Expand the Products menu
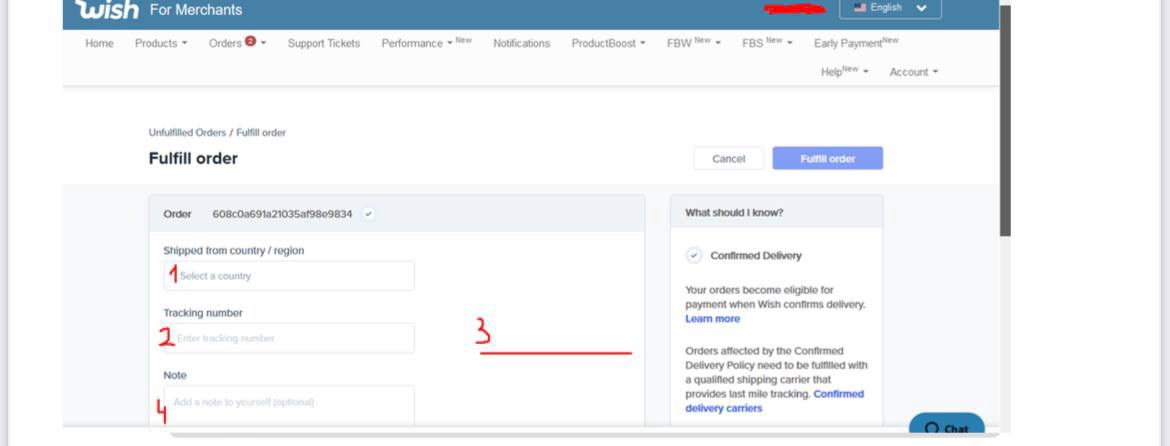The width and height of the screenshot is (1170, 446). (x=161, y=43)
